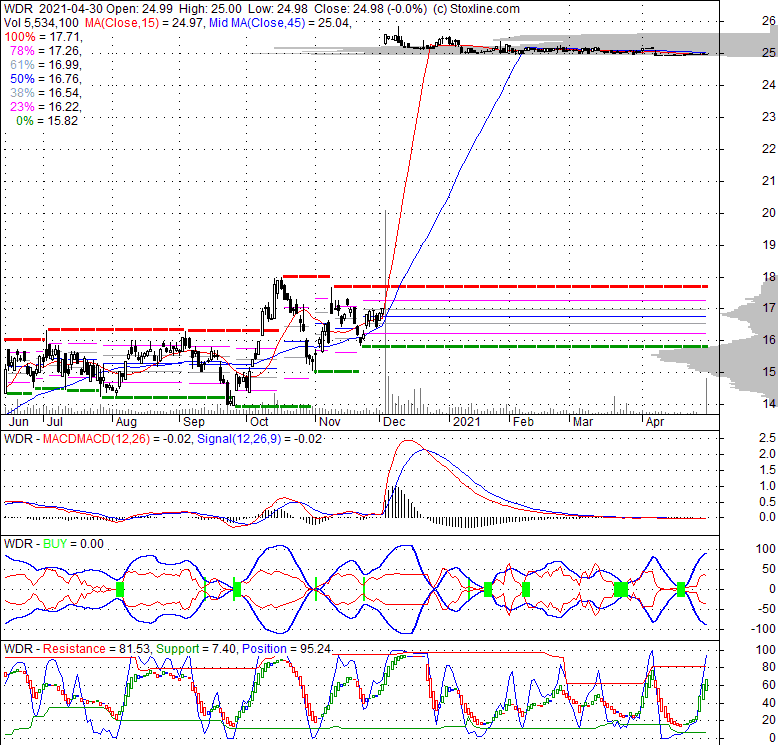The width and height of the screenshot is (780, 745).
Task: Click the December volume spike bar
Action: [386, 312]
